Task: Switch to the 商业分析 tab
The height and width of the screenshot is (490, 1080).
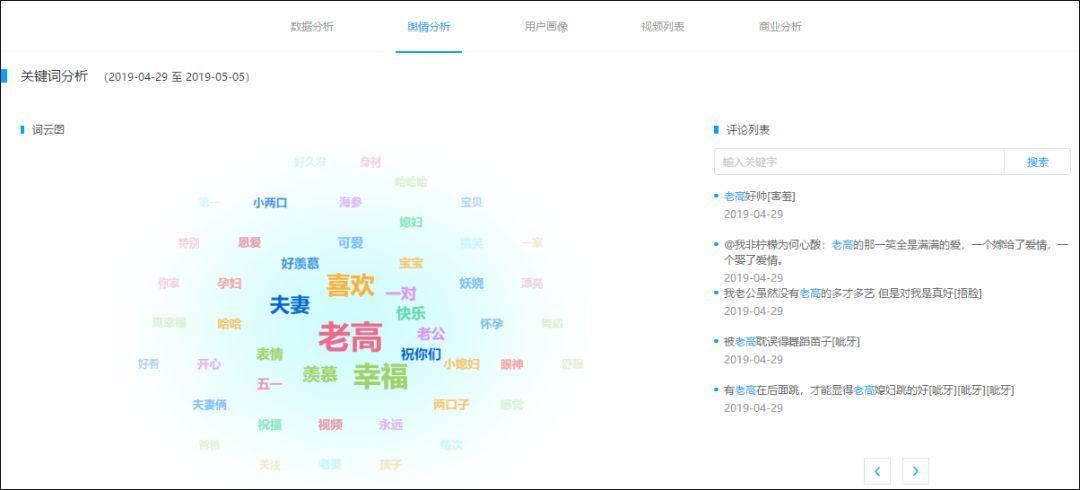Action: (780, 27)
